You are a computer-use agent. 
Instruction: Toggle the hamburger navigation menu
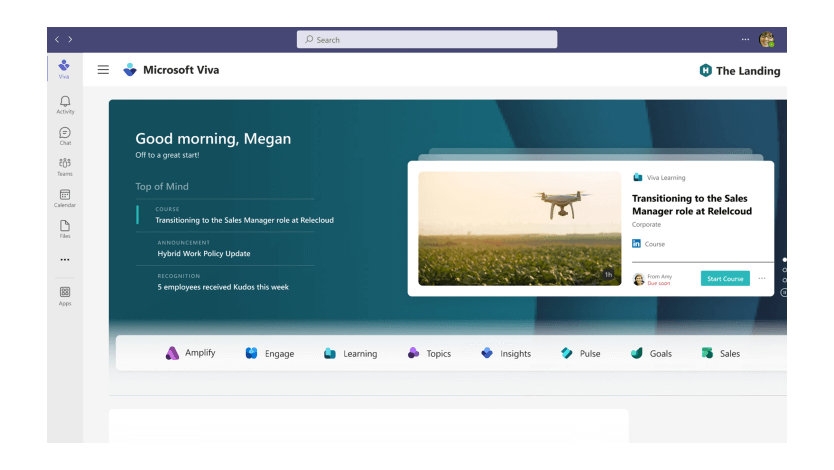[103, 70]
